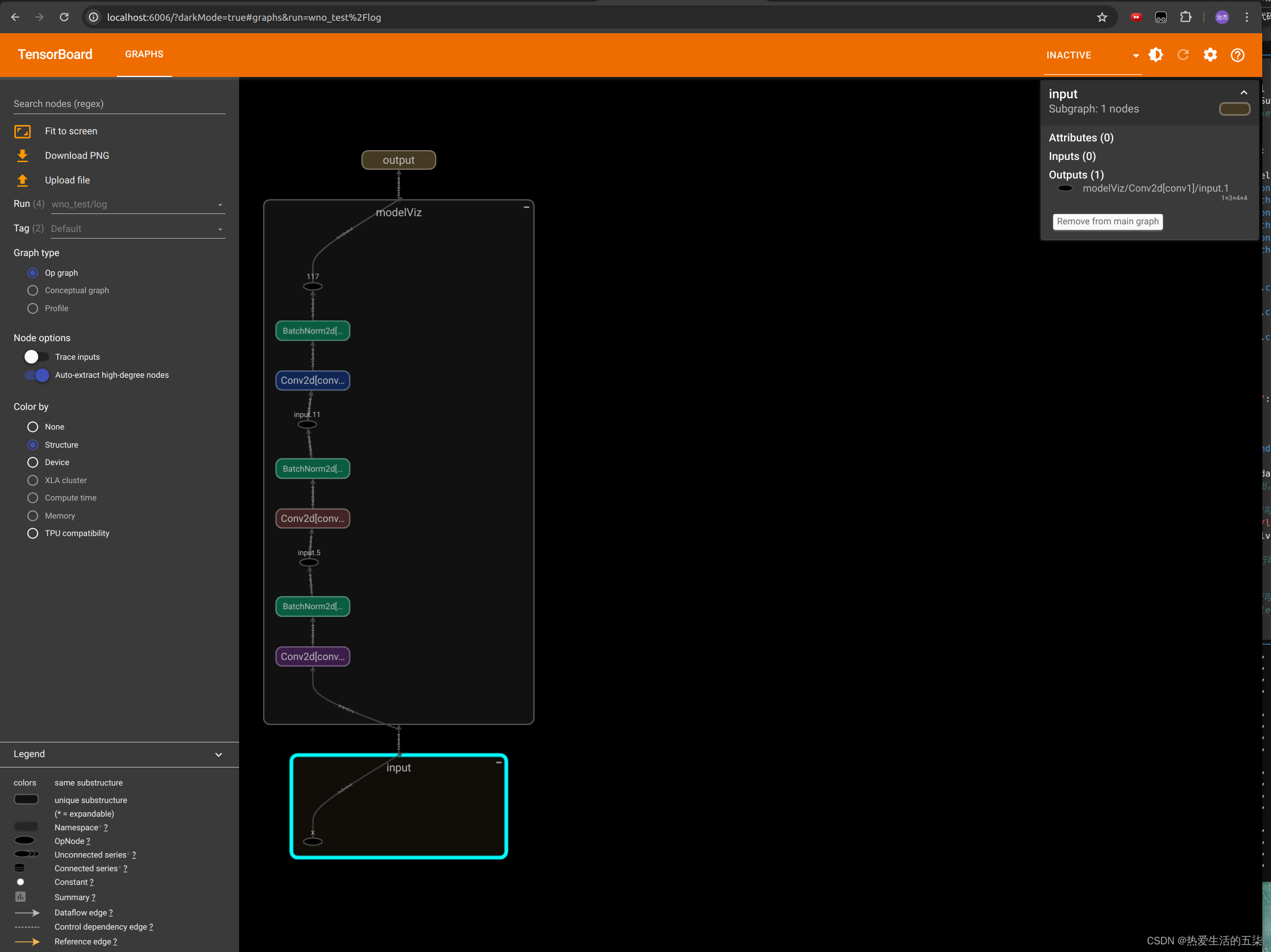Click the Upload file icon
The width and height of the screenshot is (1271, 952).
(x=22, y=180)
